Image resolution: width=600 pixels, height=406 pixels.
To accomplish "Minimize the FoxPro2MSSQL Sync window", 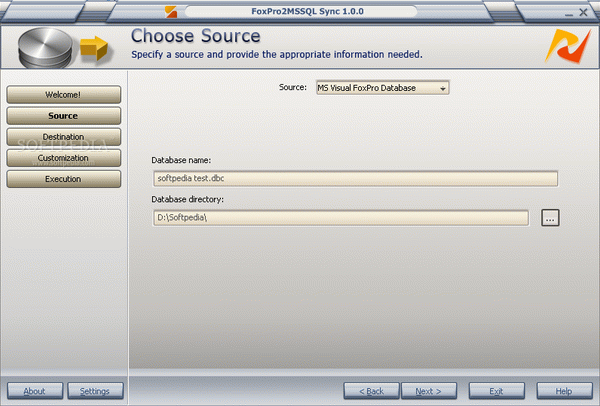I will tap(569, 13).
